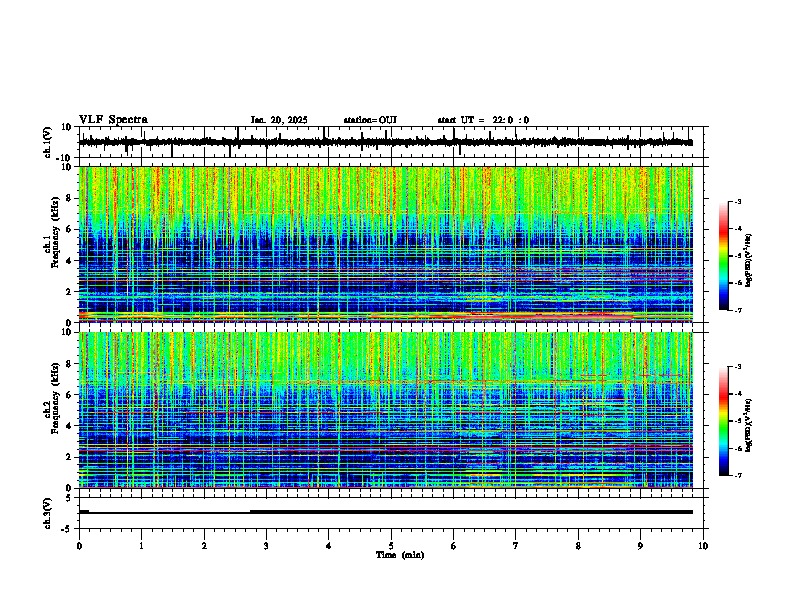The image size is (792, 612).
Task: Click the time axis tick label '4'
Action: coord(329,546)
